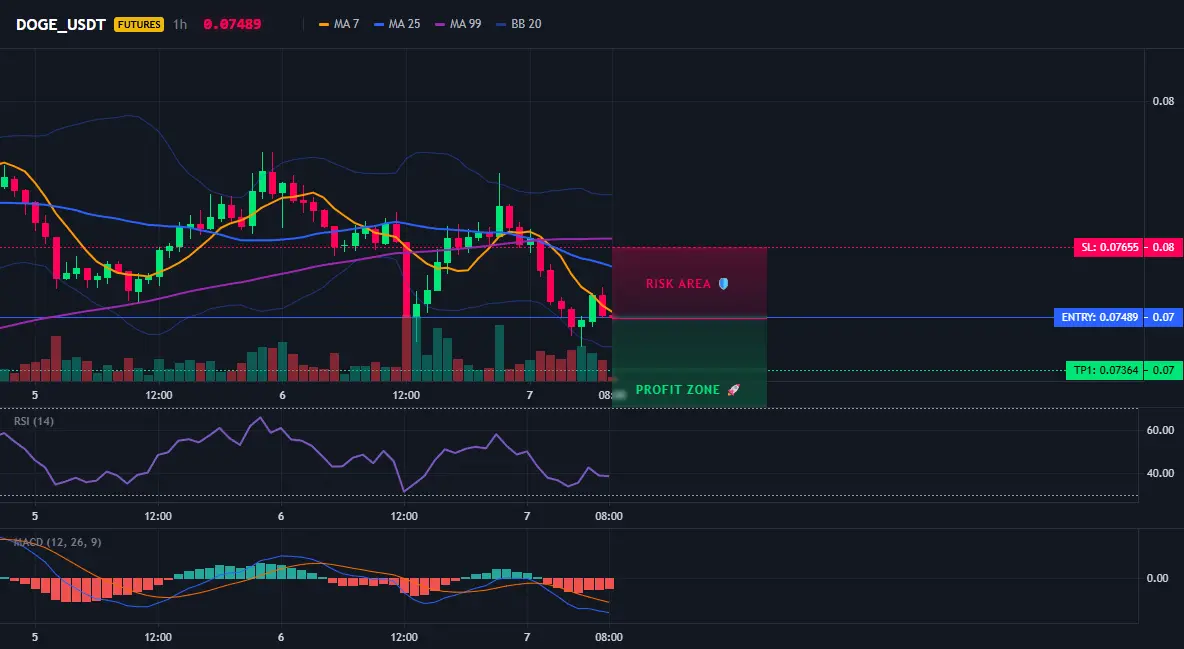1184x649 pixels.
Task: Click the 08:00 label on MACD time axis
Action: pyautogui.click(x=609, y=637)
